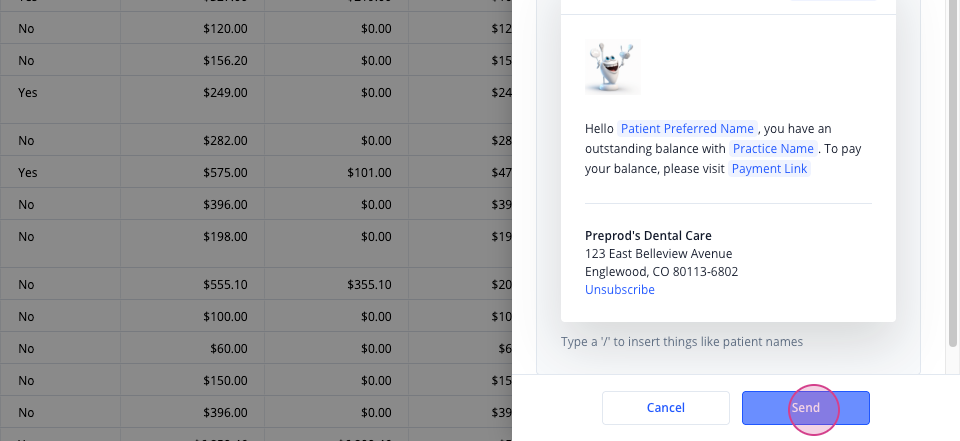
Task: Select the Practice Name placeholder tag
Action: pyautogui.click(x=773, y=149)
